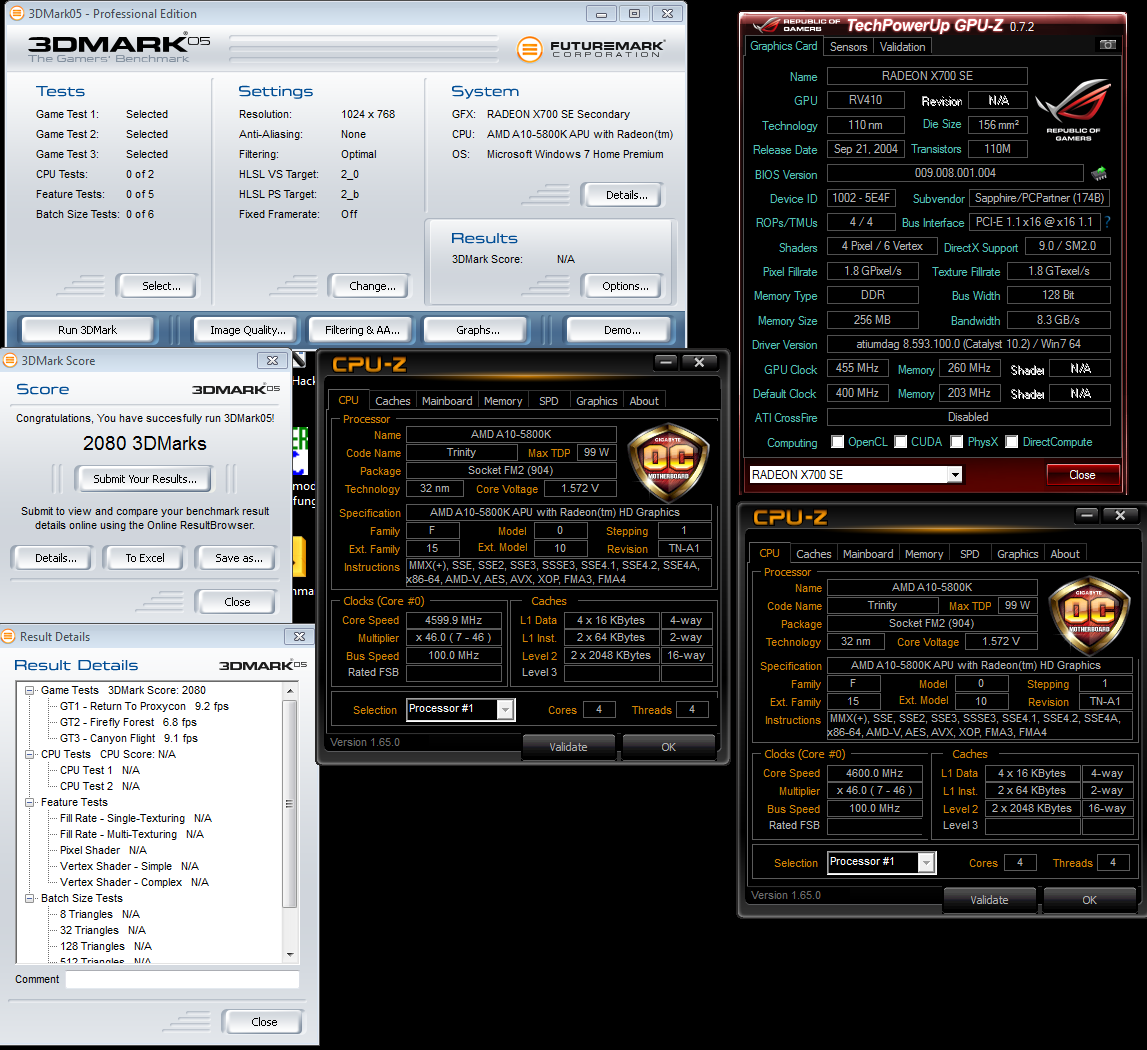Select Fill Rate - Multi-Texturing row

[132, 834]
